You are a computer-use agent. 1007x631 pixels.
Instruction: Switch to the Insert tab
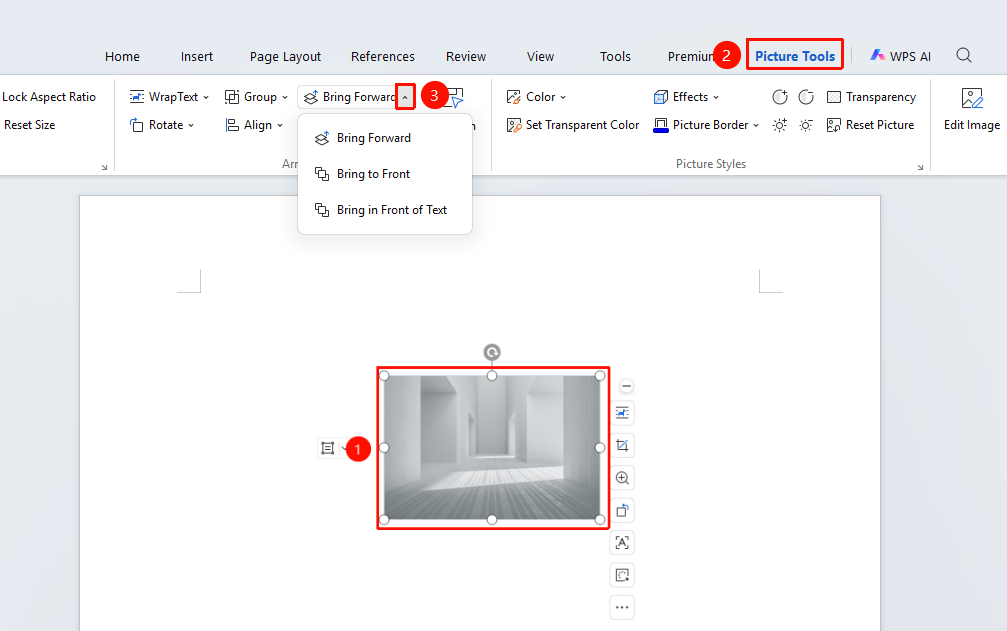pyautogui.click(x=197, y=56)
